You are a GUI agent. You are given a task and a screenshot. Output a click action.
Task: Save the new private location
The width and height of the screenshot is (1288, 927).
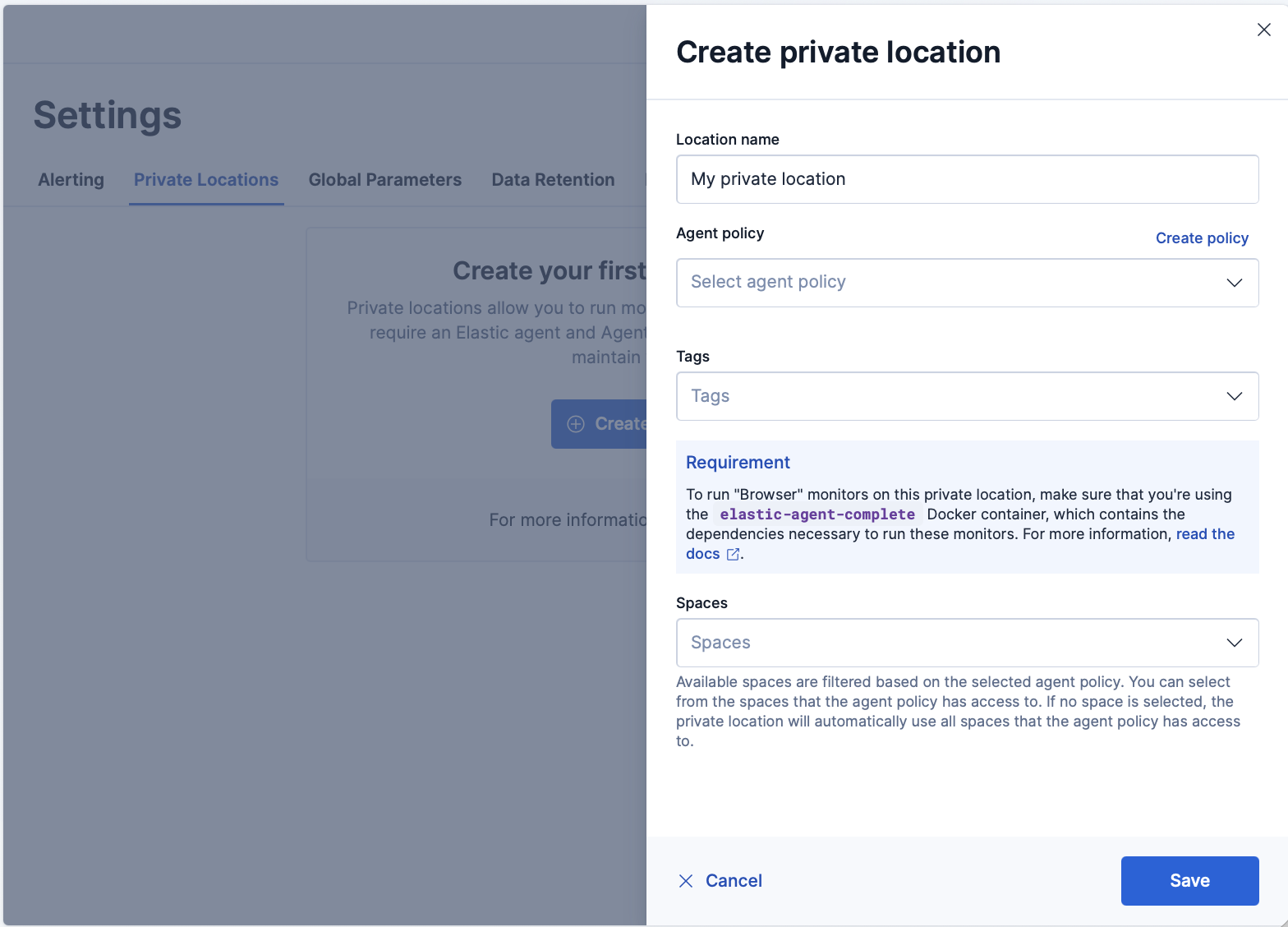(1189, 880)
